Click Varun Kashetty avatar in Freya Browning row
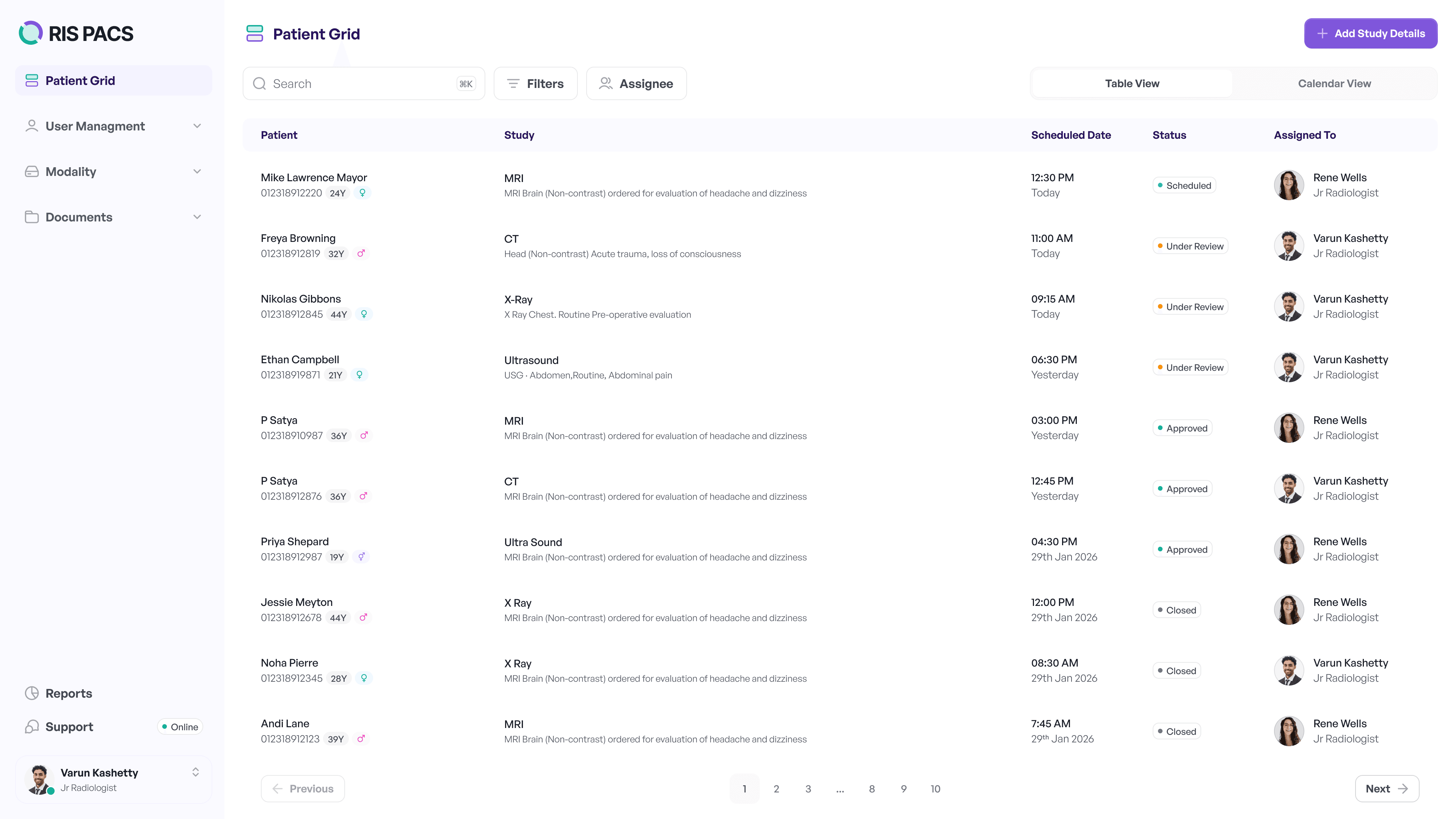This screenshot has height=819, width=1456. [1289, 246]
